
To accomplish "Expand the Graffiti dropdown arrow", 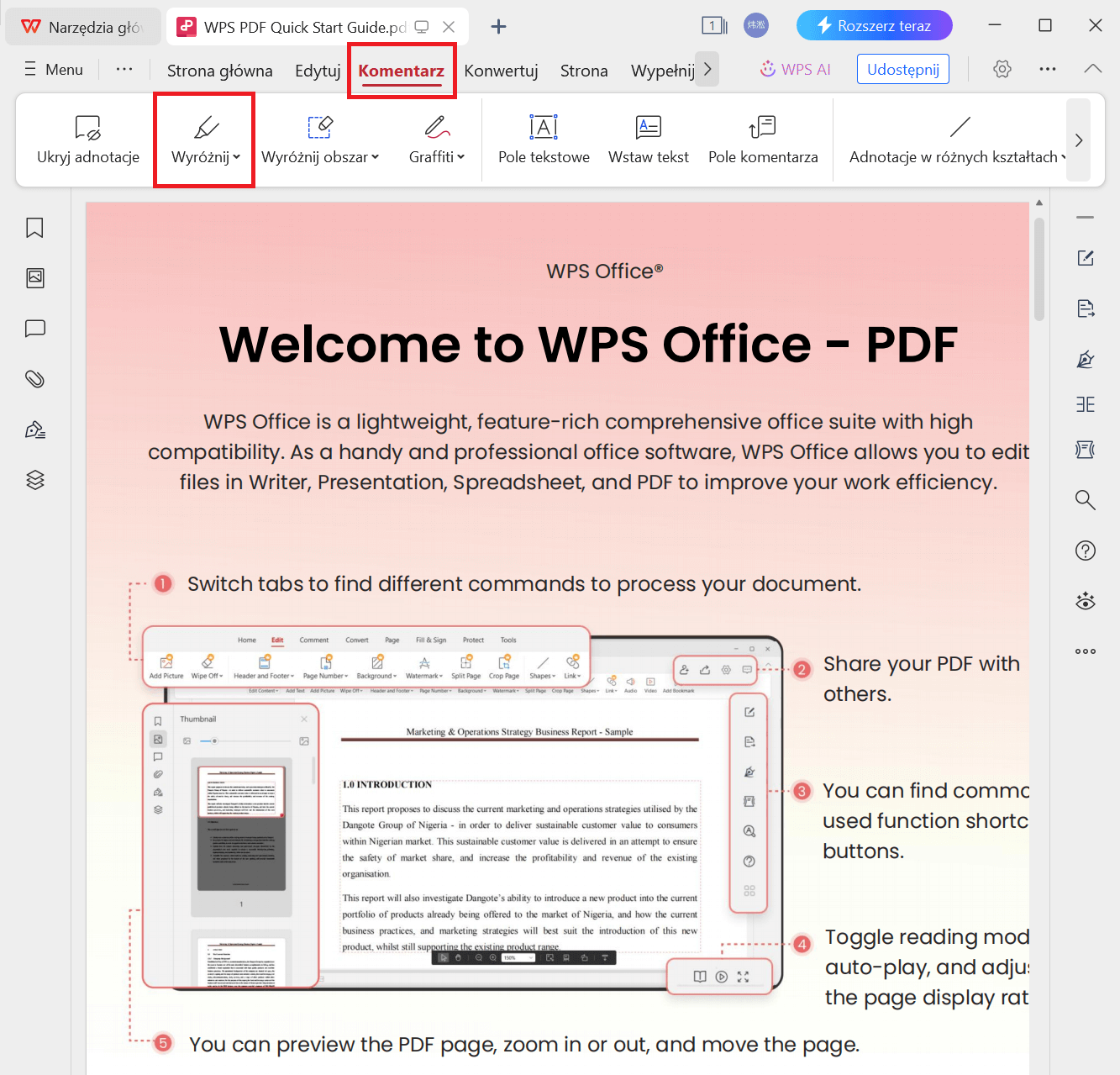I will click(x=460, y=157).
